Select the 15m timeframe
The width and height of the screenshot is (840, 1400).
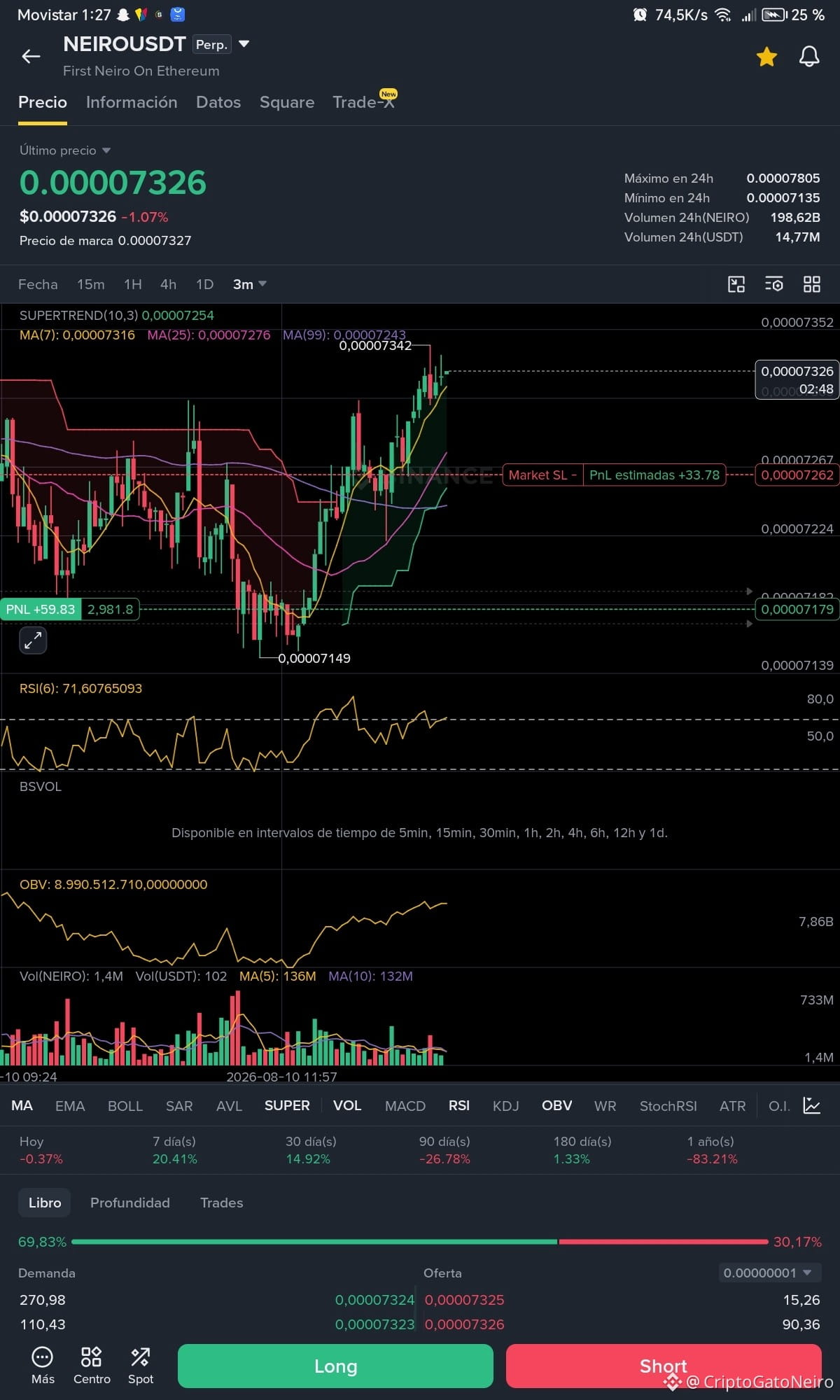coord(91,284)
